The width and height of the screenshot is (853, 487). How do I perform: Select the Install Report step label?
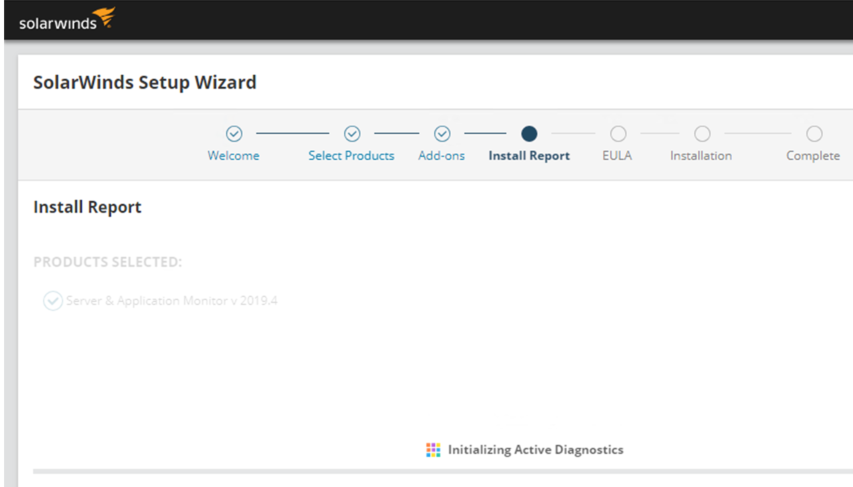click(529, 156)
